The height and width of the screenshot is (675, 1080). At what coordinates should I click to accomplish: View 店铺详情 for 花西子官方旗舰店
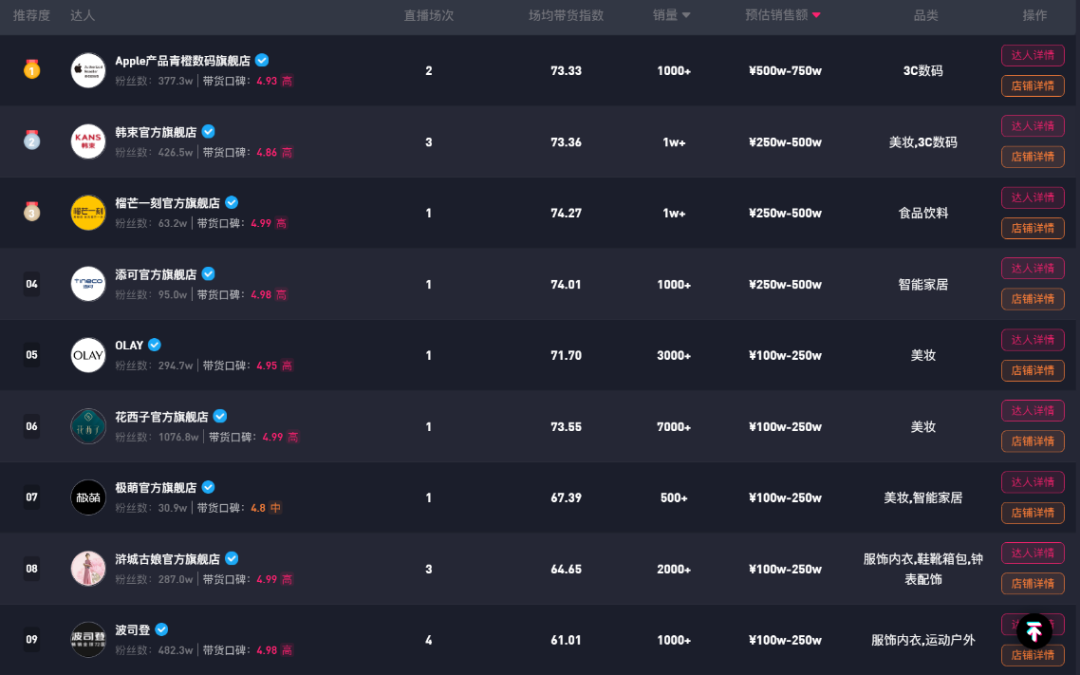point(1033,441)
